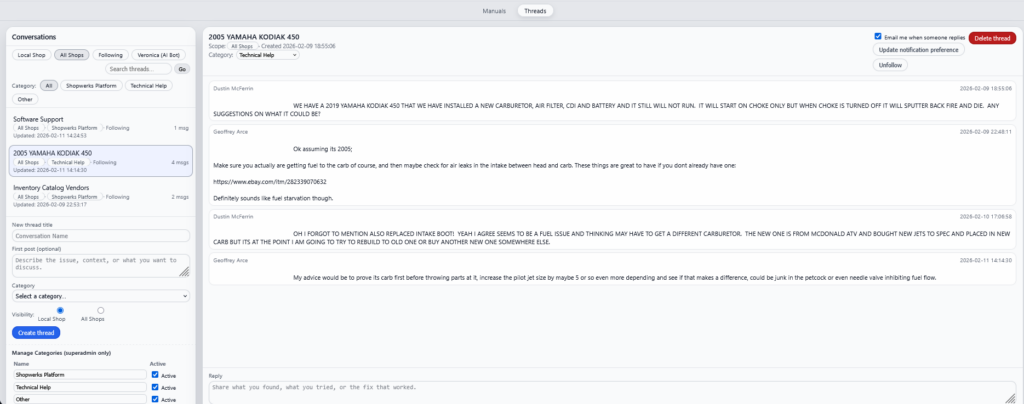Image resolution: width=1024 pixels, height=404 pixels.
Task: Show Following conversations only
Action: (111, 55)
